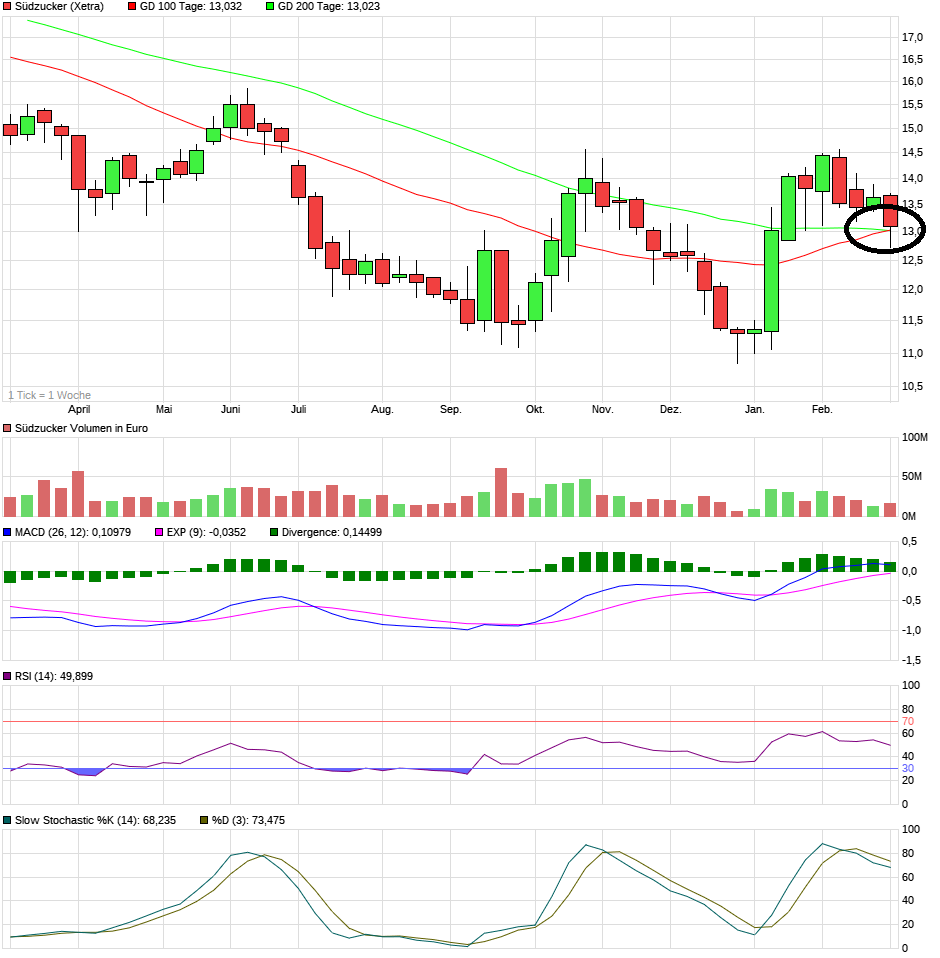Screen dimensions: 940x958
Task: Click the 'Sep.' month label on the axis
Action: tap(451, 409)
